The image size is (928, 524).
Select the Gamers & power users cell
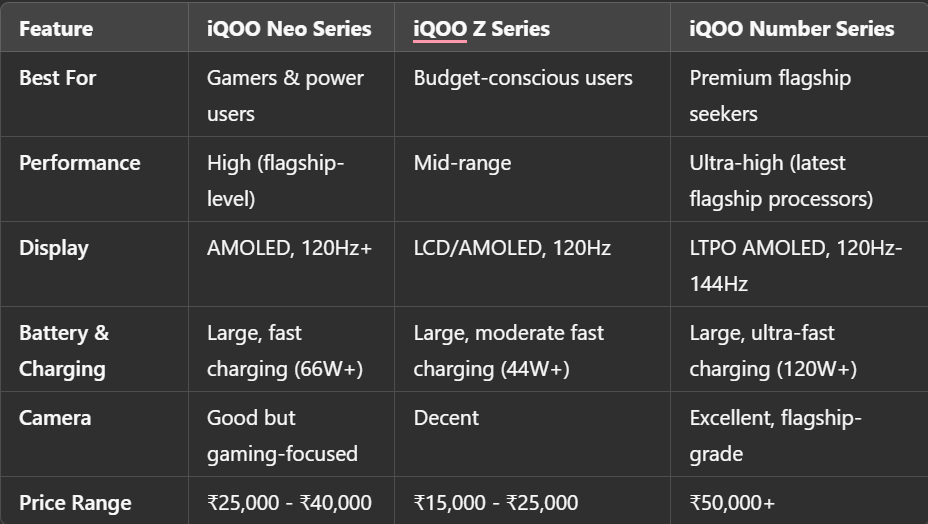285,95
